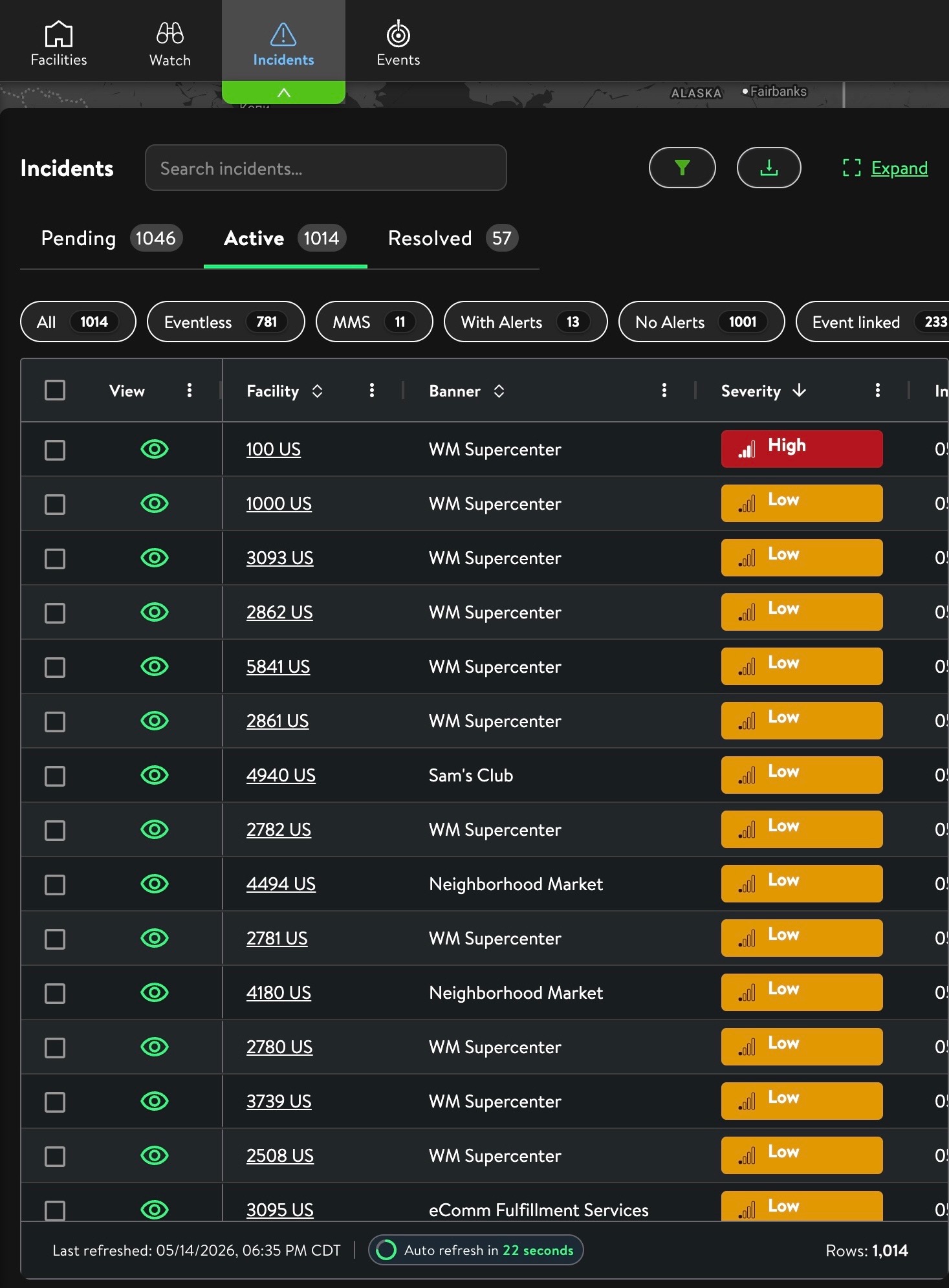Switch to the Active tab

pos(285,238)
